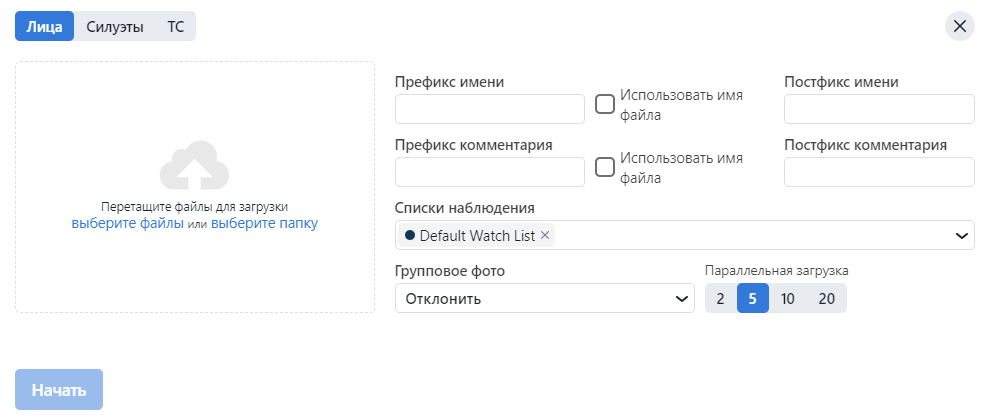
Task: Remove Default Watch List tag with x
Action: coord(545,236)
